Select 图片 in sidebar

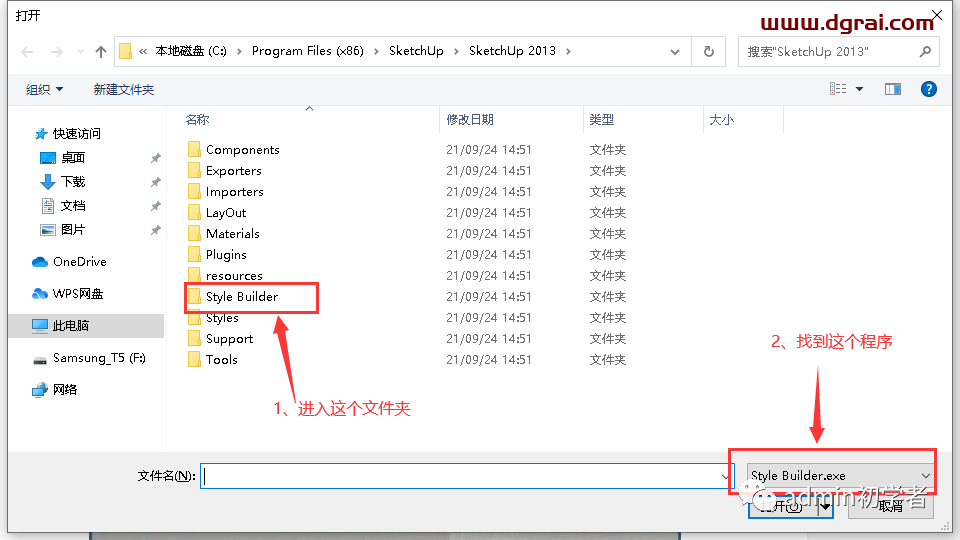click(x=73, y=230)
